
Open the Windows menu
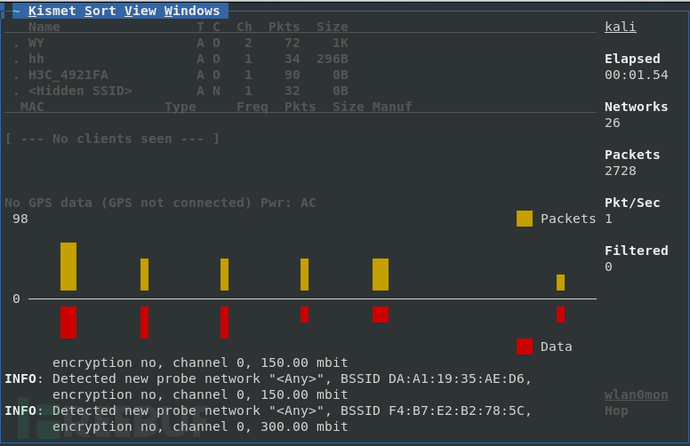(192, 11)
